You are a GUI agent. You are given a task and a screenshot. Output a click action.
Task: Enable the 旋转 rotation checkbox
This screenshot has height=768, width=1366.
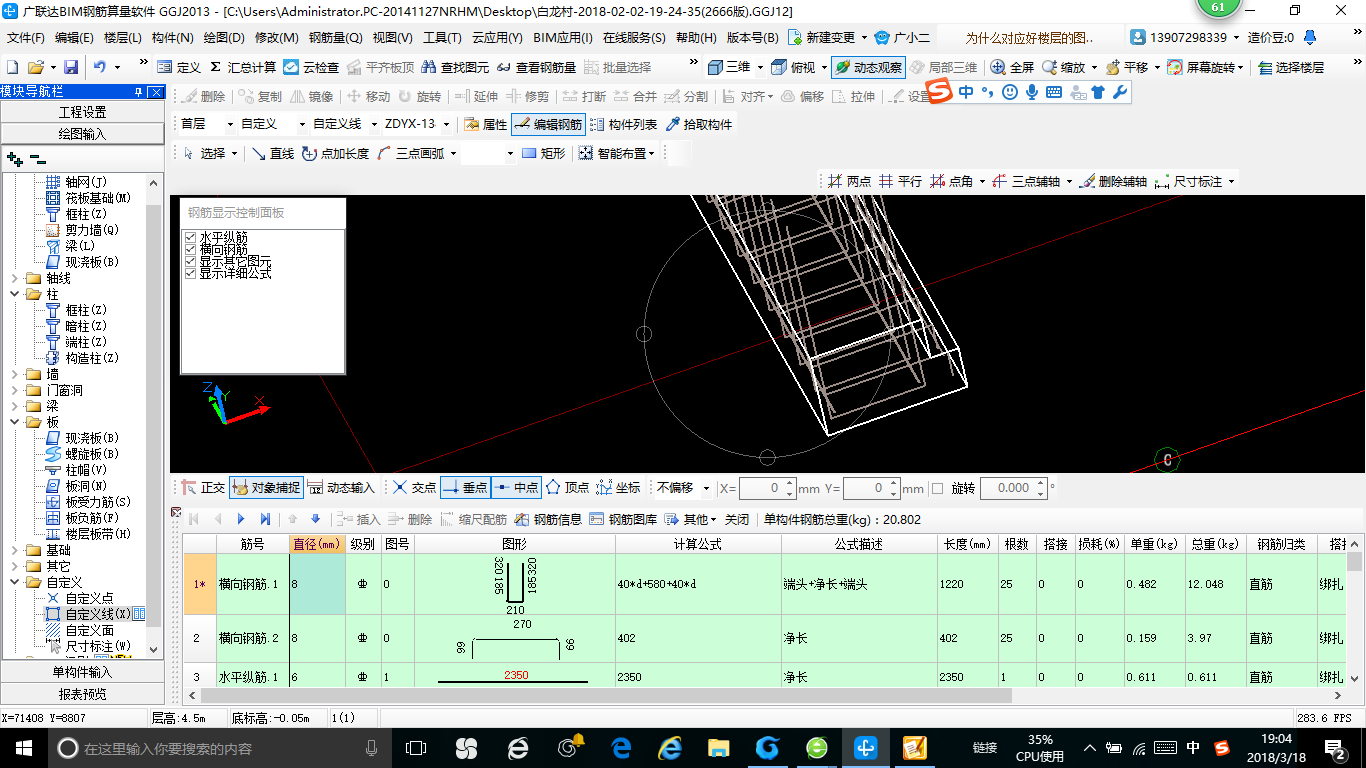tap(937, 488)
